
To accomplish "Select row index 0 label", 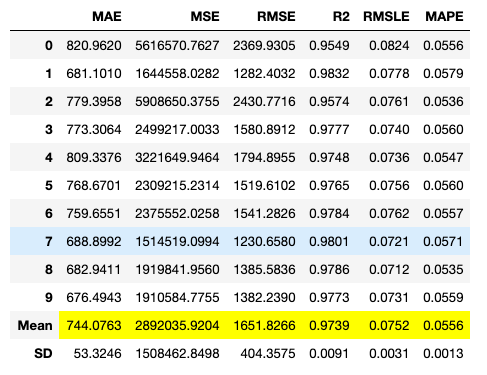I will [49, 45].
